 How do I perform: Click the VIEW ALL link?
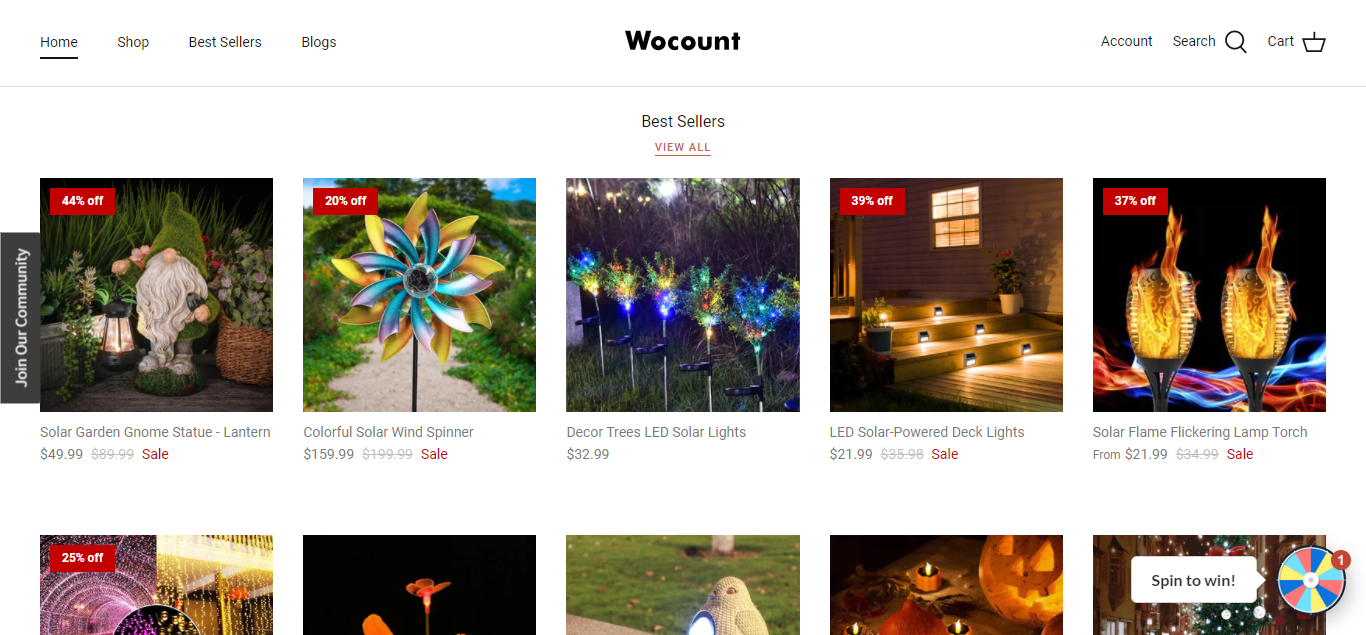coord(683,147)
